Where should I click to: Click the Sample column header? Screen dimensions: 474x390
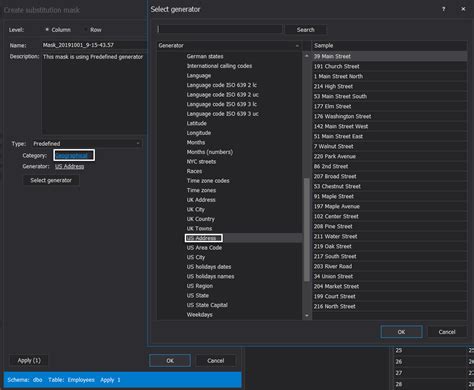[x=389, y=45]
